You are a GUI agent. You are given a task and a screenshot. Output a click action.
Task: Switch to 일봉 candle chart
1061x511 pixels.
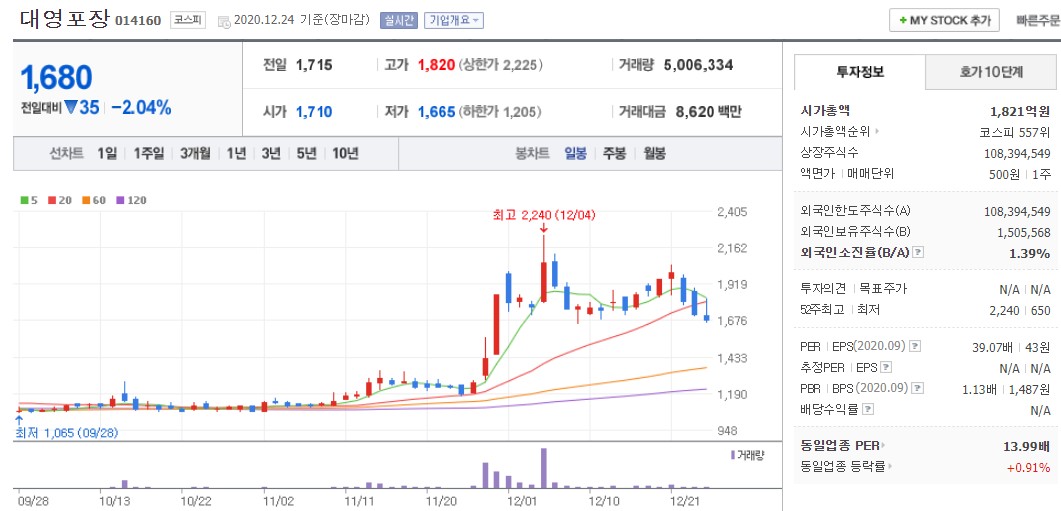(x=576, y=154)
